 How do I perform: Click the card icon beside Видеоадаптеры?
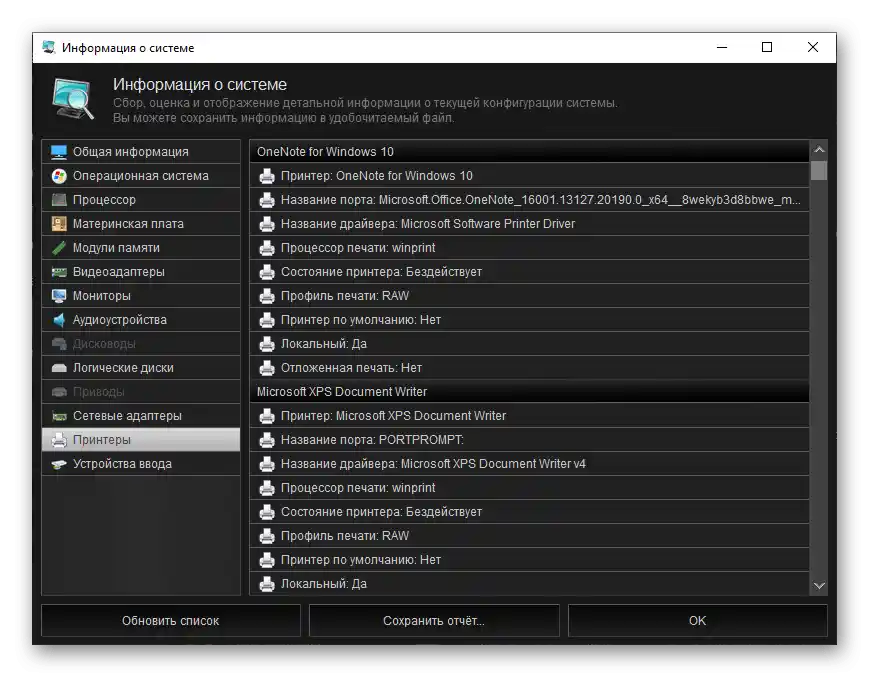tap(59, 272)
